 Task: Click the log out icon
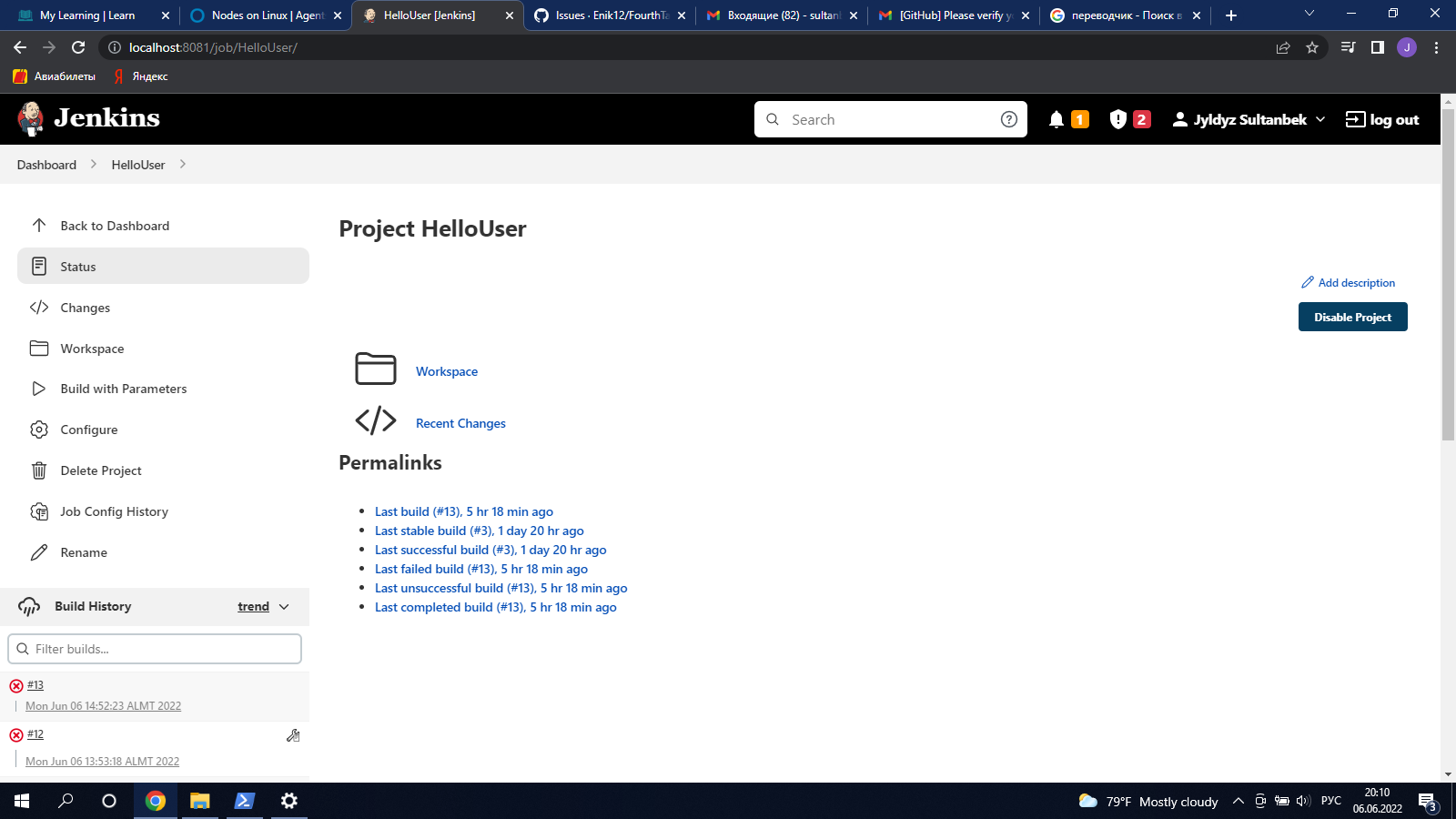coord(1355,119)
